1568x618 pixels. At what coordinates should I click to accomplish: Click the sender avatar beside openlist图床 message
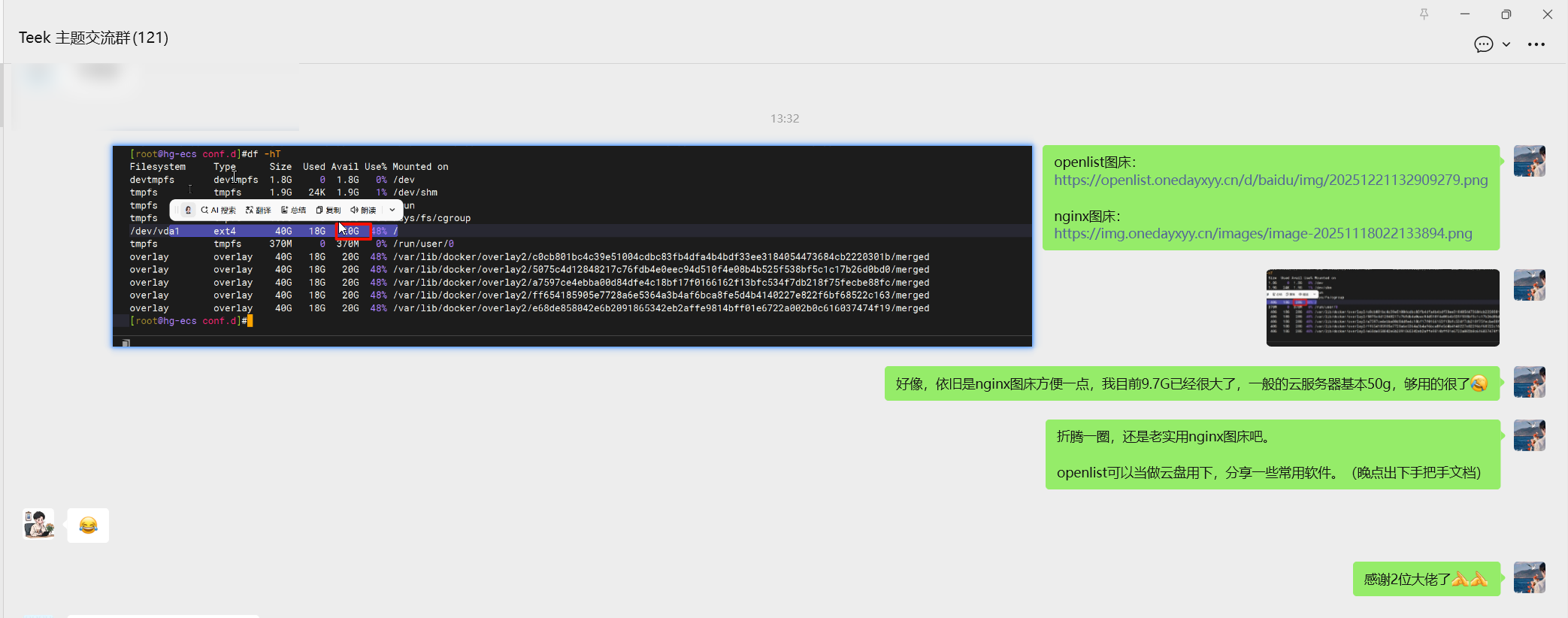[1529, 161]
